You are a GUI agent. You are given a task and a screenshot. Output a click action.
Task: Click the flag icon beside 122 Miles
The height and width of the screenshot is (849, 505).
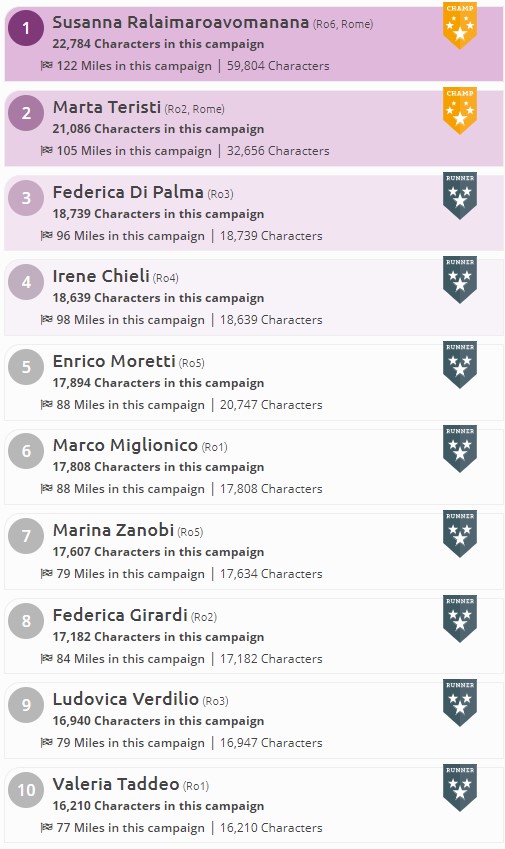47,66
